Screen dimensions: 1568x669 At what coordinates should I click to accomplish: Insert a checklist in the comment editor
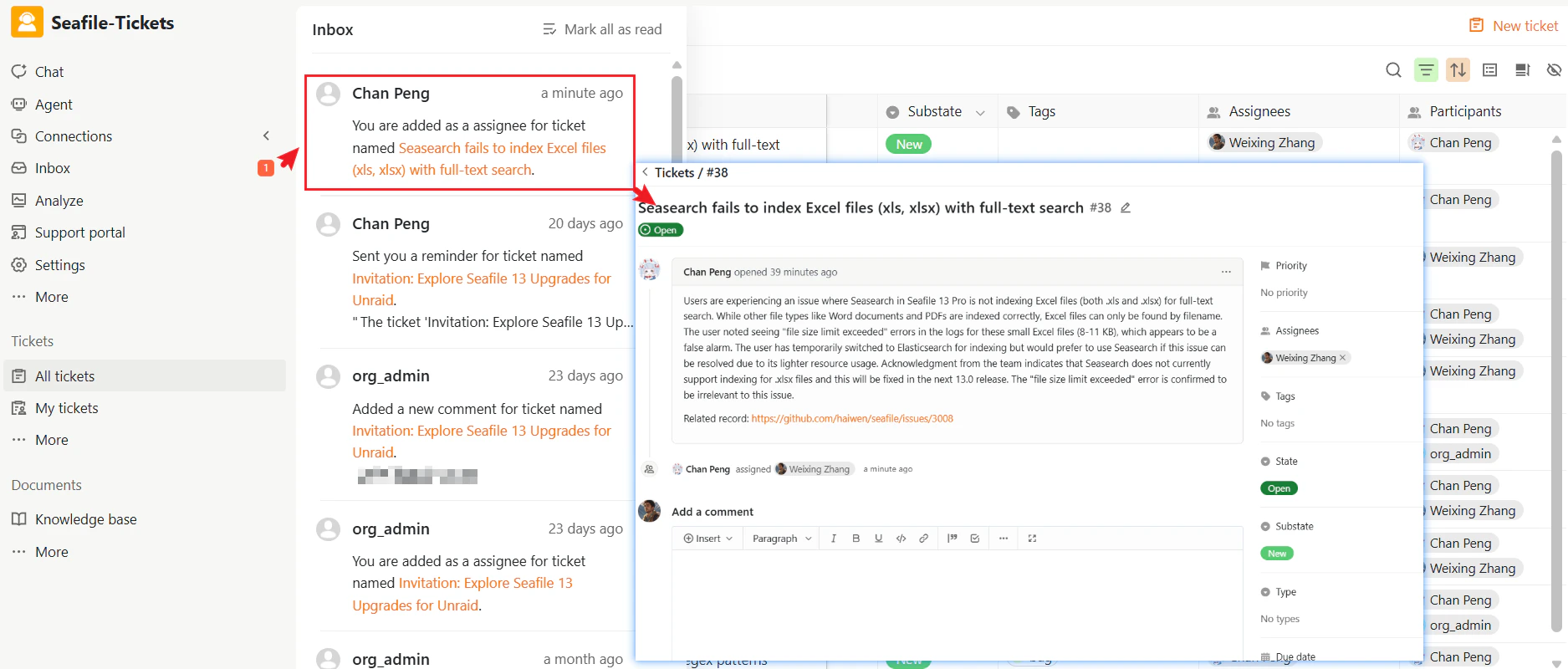click(x=974, y=539)
